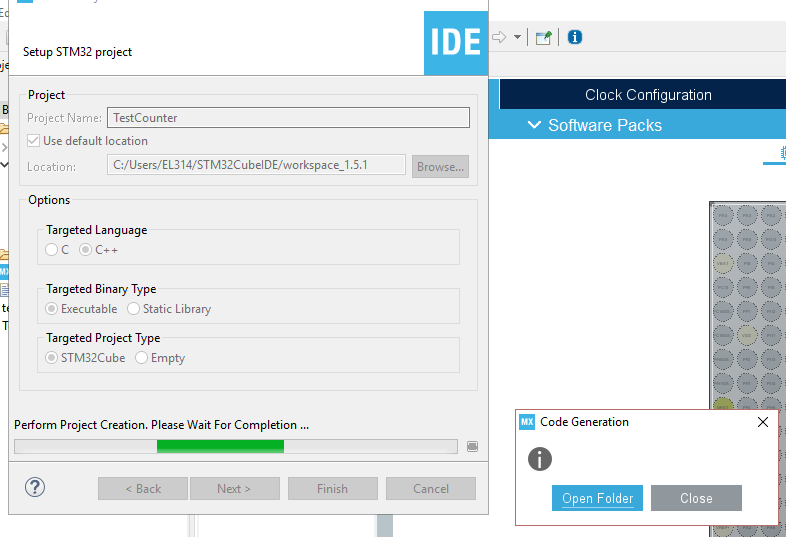This screenshot has width=786, height=537.
Task: Toggle the Use default location checkbox
Action: click(x=34, y=141)
